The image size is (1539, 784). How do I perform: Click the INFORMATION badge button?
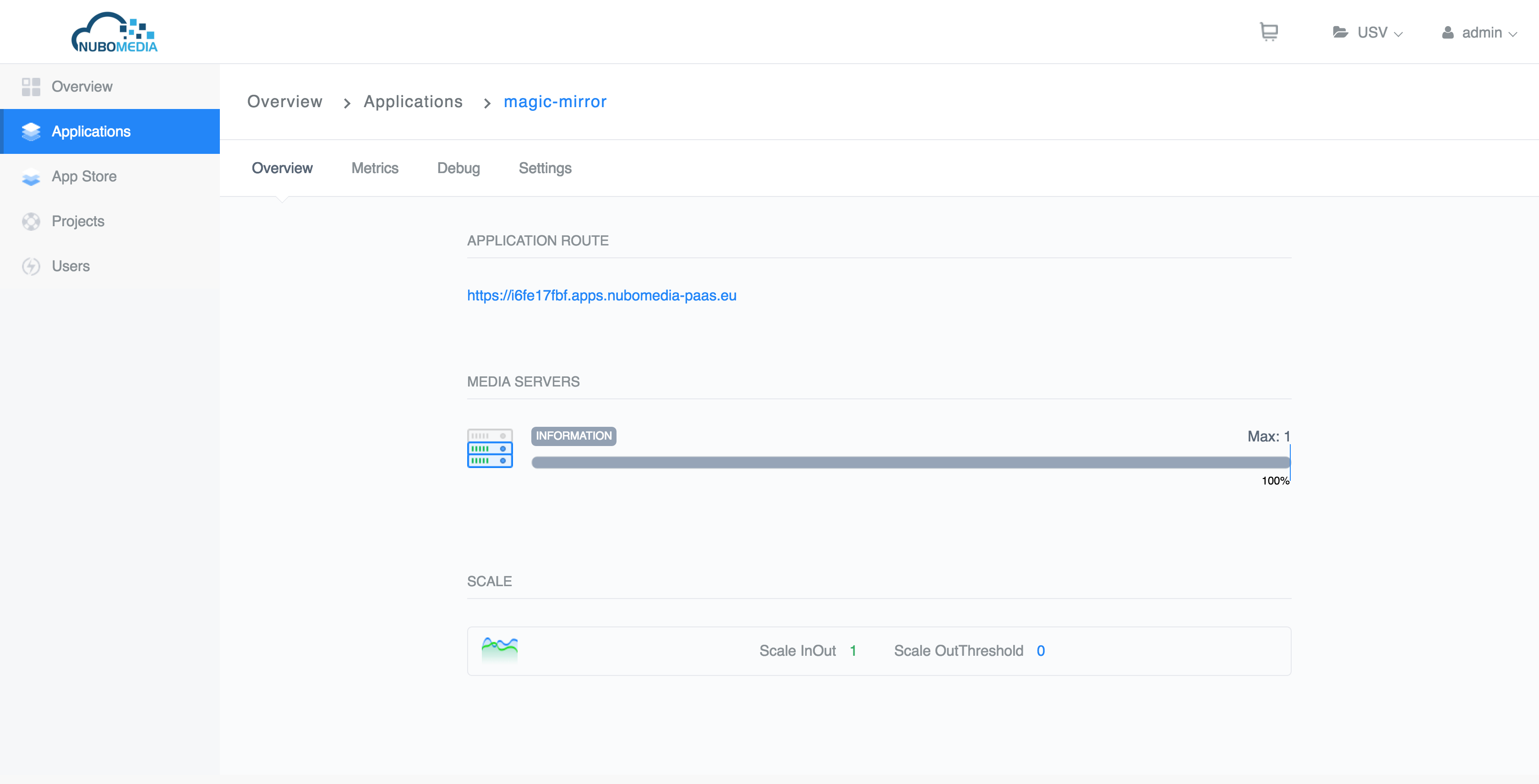coord(573,436)
